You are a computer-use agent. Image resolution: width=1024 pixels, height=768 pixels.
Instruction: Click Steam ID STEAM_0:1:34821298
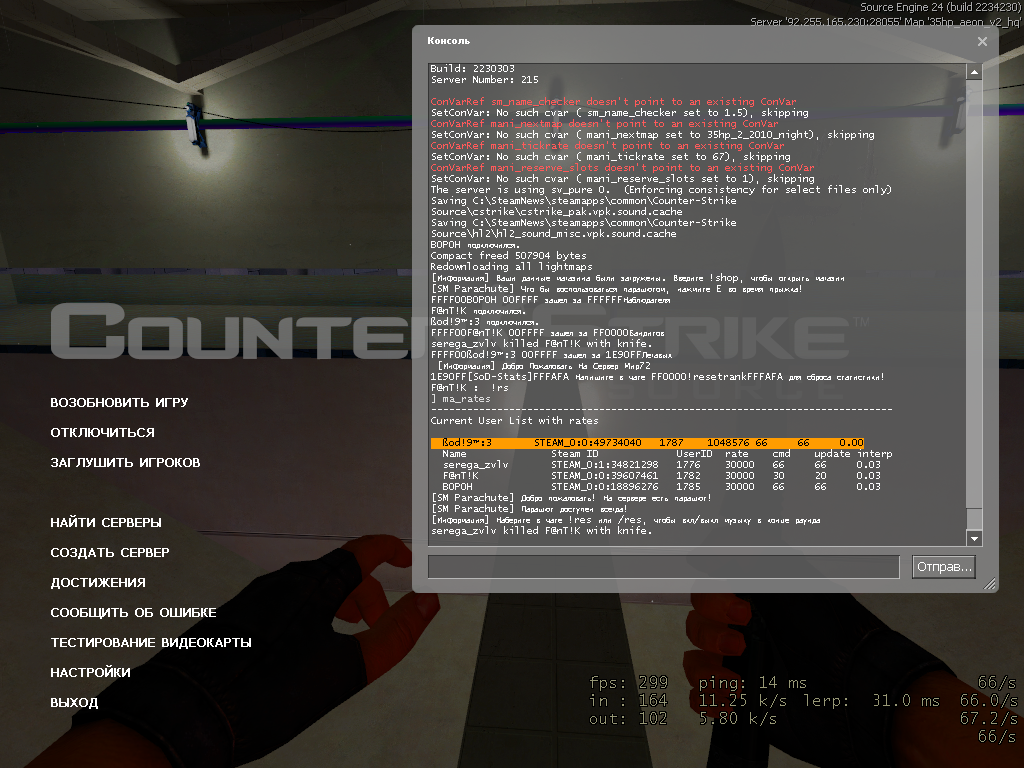coord(605,465)
